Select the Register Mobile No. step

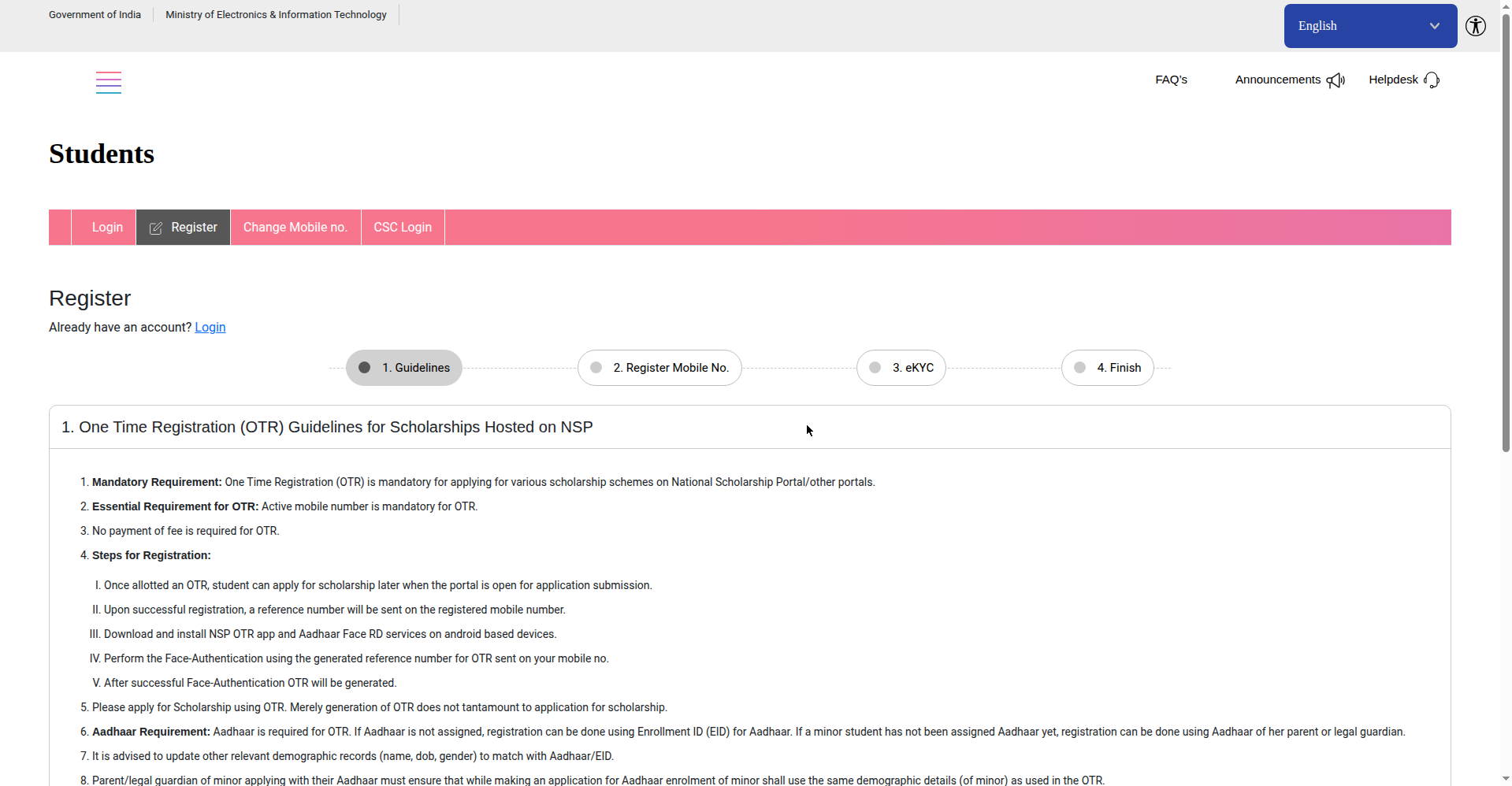[x=659, y=368]
